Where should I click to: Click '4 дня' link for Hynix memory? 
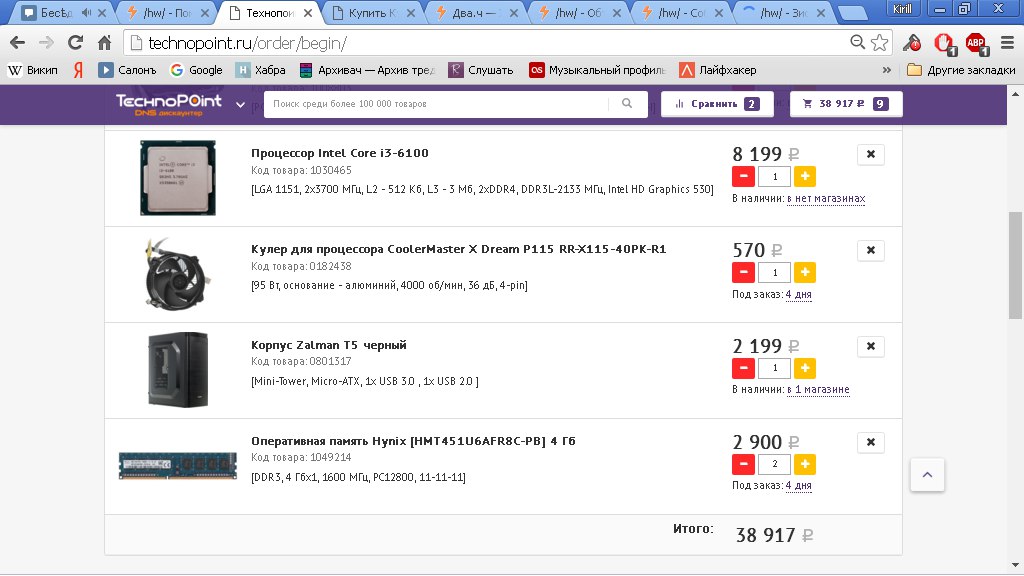(x=799, y=486)
